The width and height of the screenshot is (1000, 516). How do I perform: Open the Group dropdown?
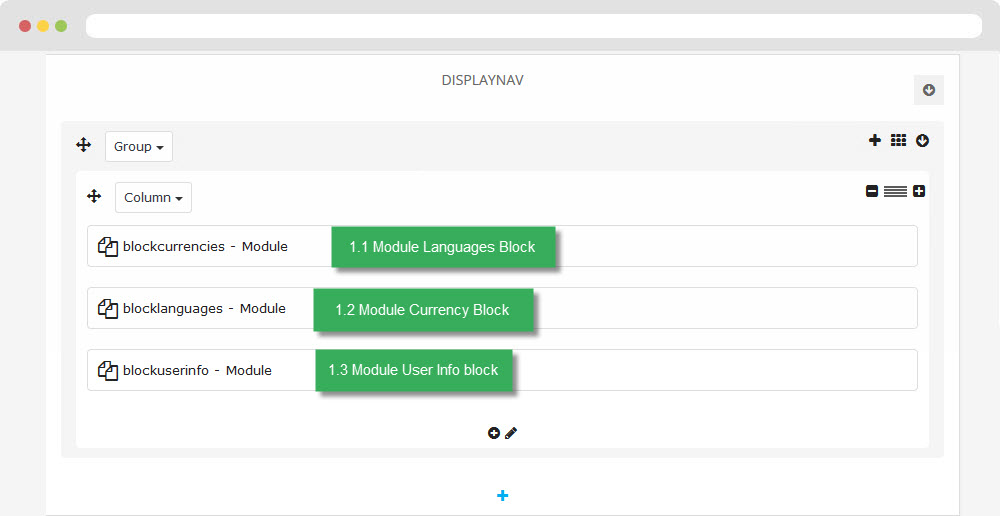coord(139,147)
